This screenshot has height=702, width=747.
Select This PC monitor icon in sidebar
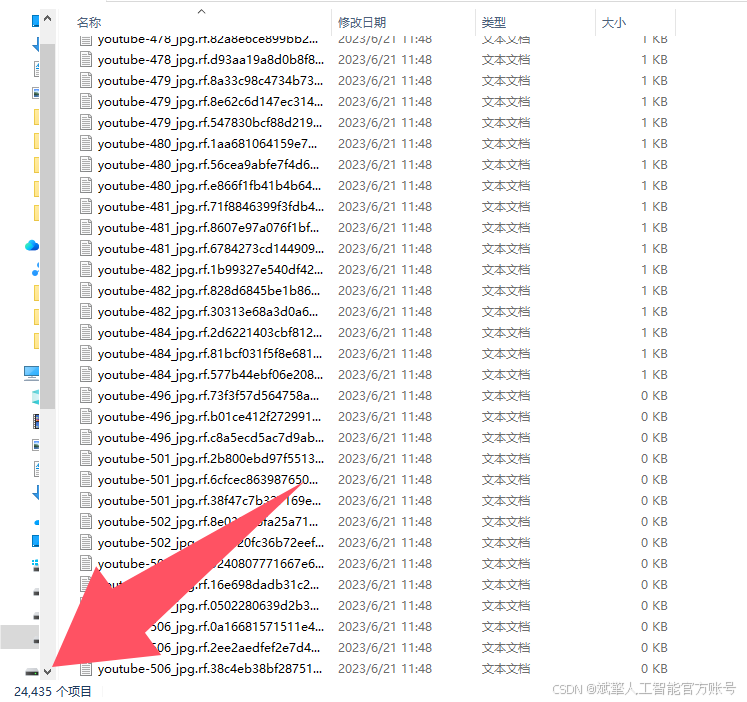(x=31, y=373)
